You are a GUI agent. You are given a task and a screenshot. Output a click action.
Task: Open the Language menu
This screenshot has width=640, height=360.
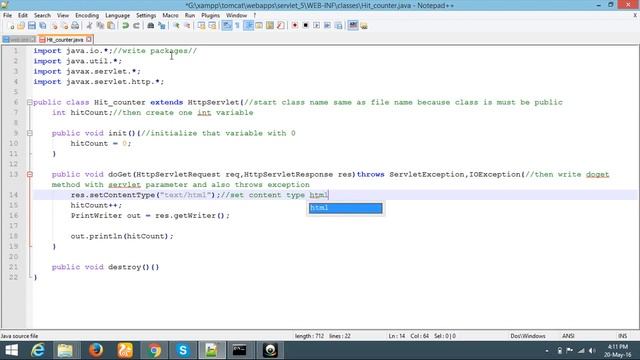[118, 16]
